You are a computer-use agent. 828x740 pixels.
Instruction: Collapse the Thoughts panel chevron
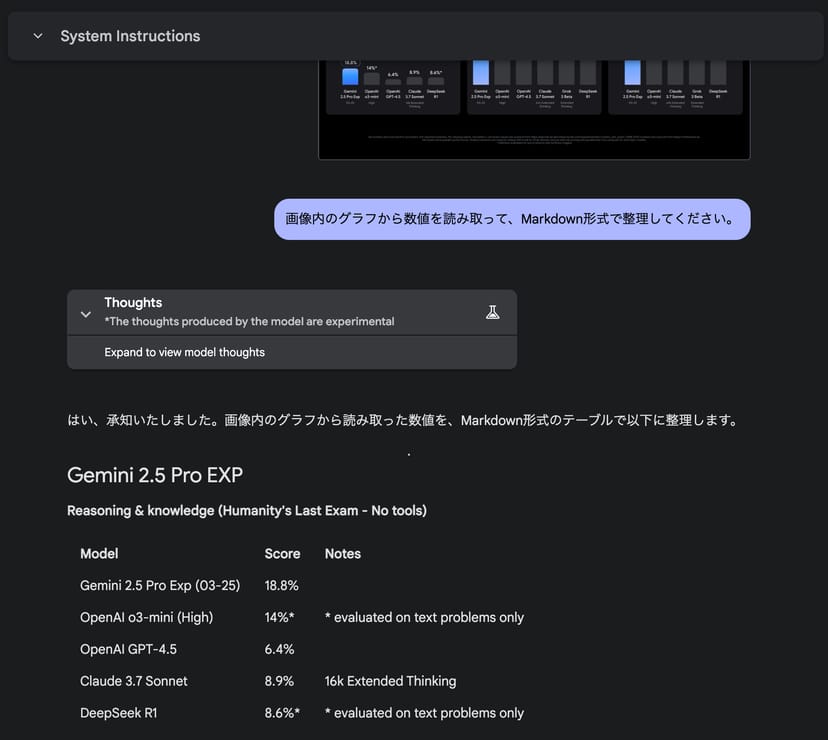[x=86, y=313]
